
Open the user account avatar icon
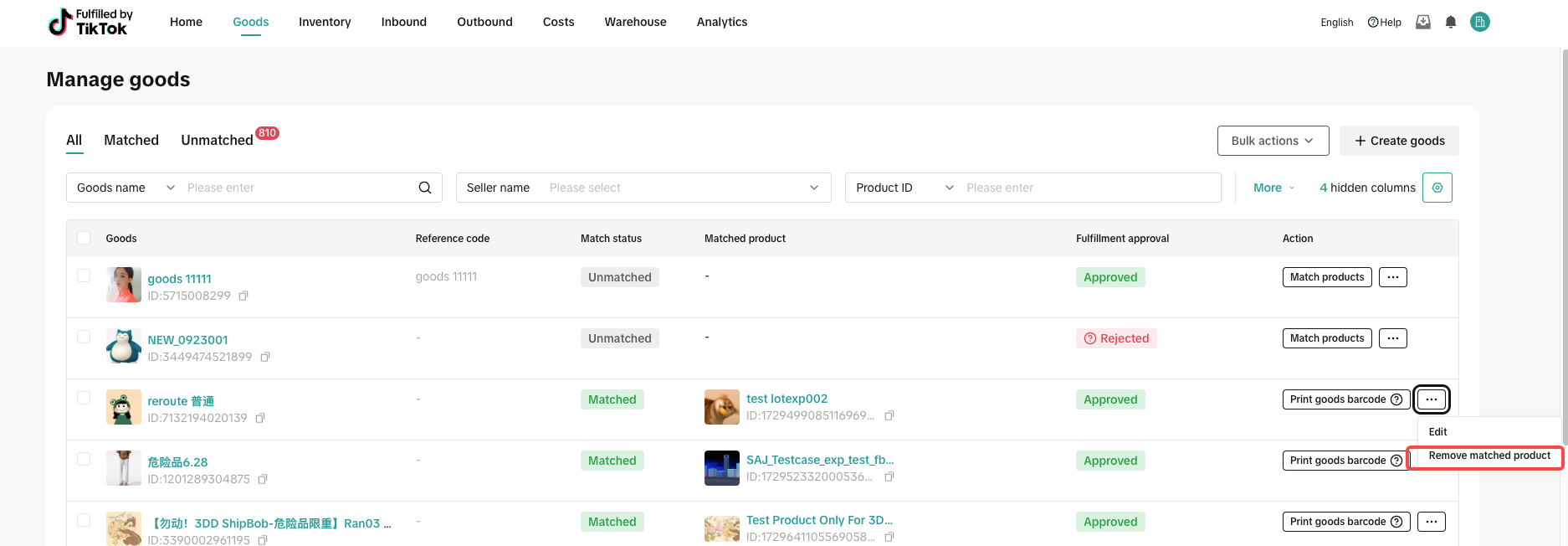(x=1480, y=23)
